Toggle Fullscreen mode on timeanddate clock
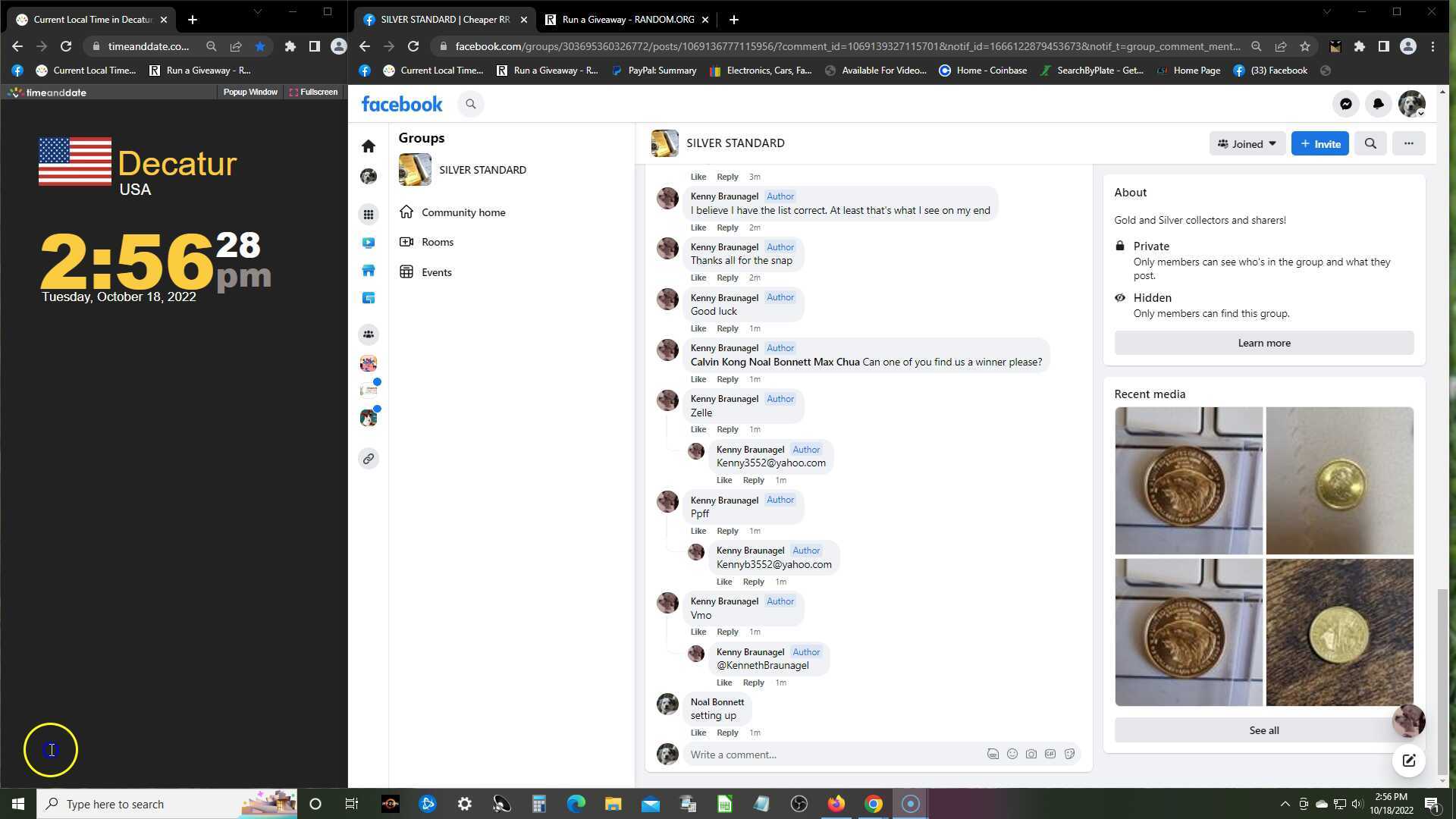Image resolution: width=1456 pixels, height=819 pixels. (314, 93)
